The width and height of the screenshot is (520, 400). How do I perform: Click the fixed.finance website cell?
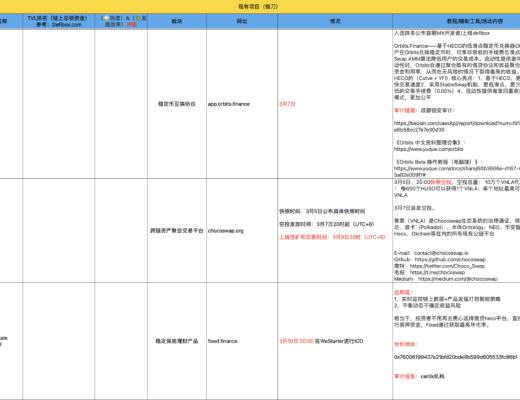pos(242,341)
